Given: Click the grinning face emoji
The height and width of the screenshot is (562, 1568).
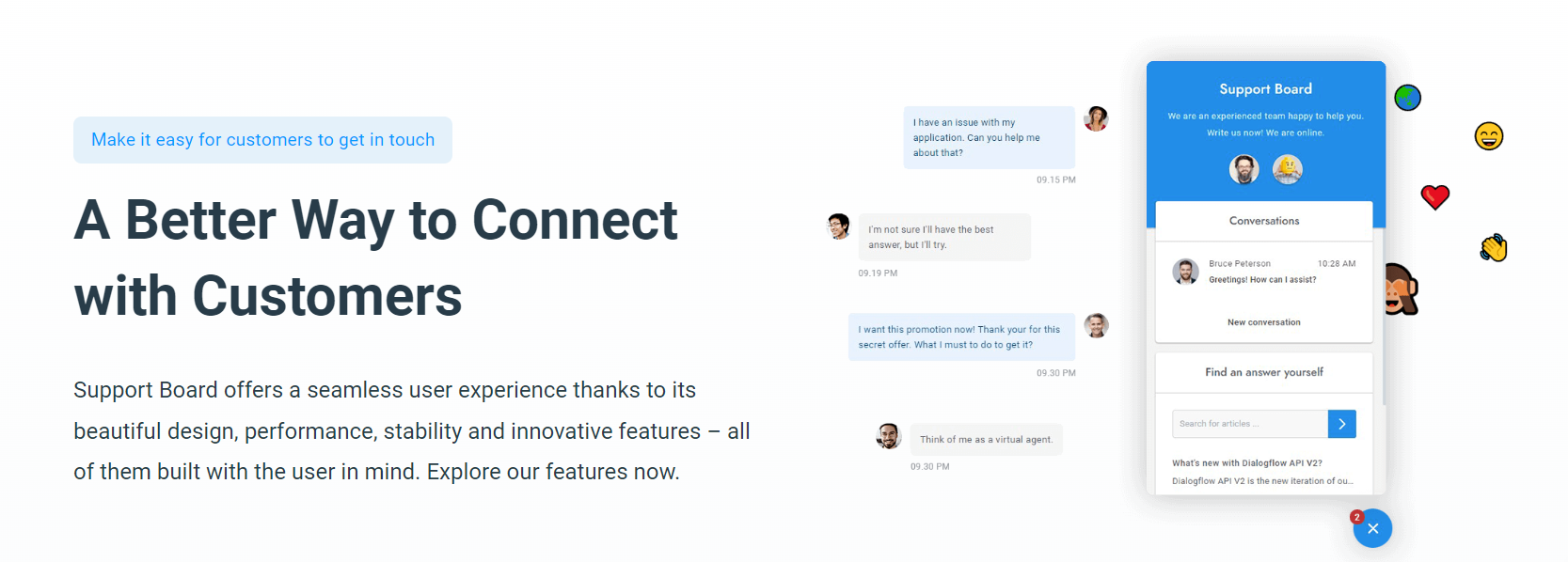Looking at the screenshot, I should (x=1488, y=136).
